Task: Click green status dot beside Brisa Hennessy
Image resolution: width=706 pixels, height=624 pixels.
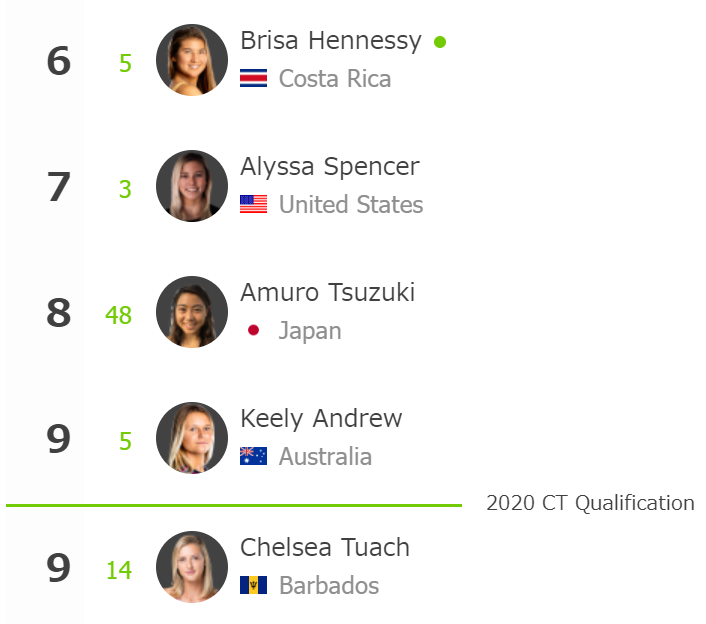Action: click(x=440, y=42)
